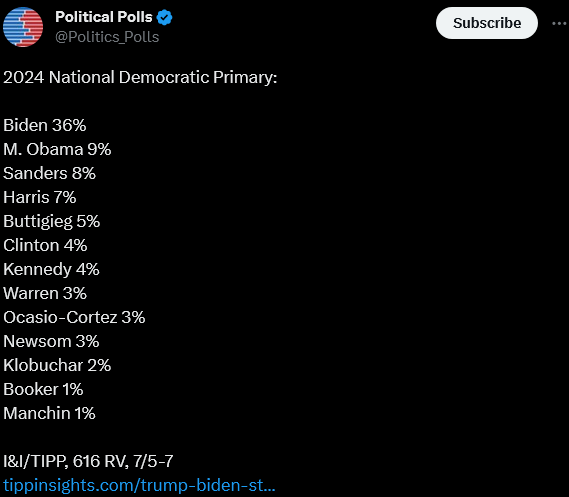
Task: Click the 'Sanders 8%' line
Action: pos(49,173)
